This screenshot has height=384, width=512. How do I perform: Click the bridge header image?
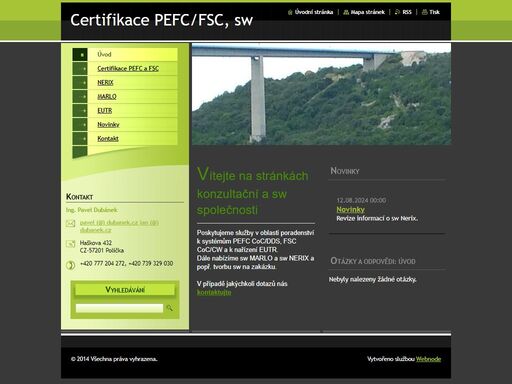321,94
